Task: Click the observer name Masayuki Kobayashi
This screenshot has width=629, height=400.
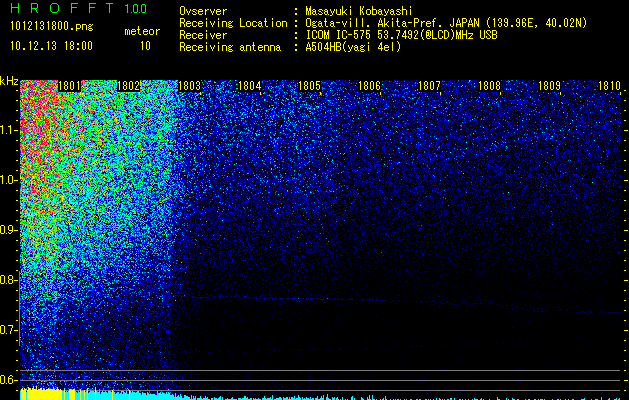Action: 359,11
